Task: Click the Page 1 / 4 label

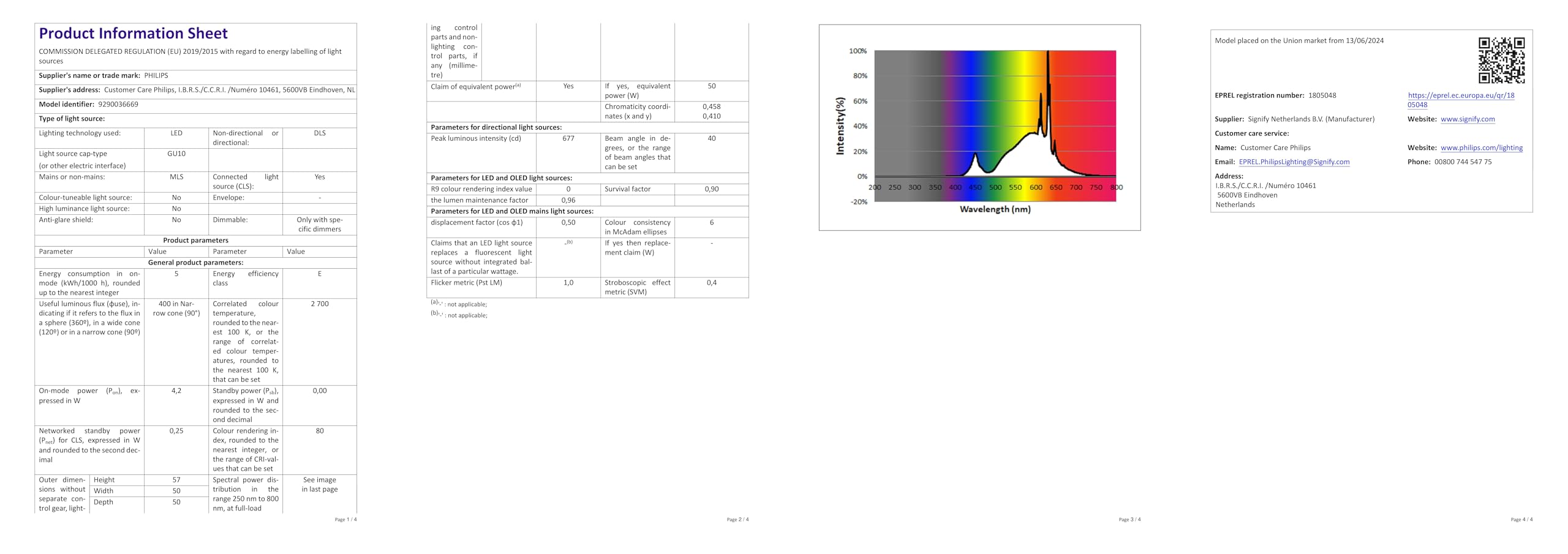Action: pos(345,519)
